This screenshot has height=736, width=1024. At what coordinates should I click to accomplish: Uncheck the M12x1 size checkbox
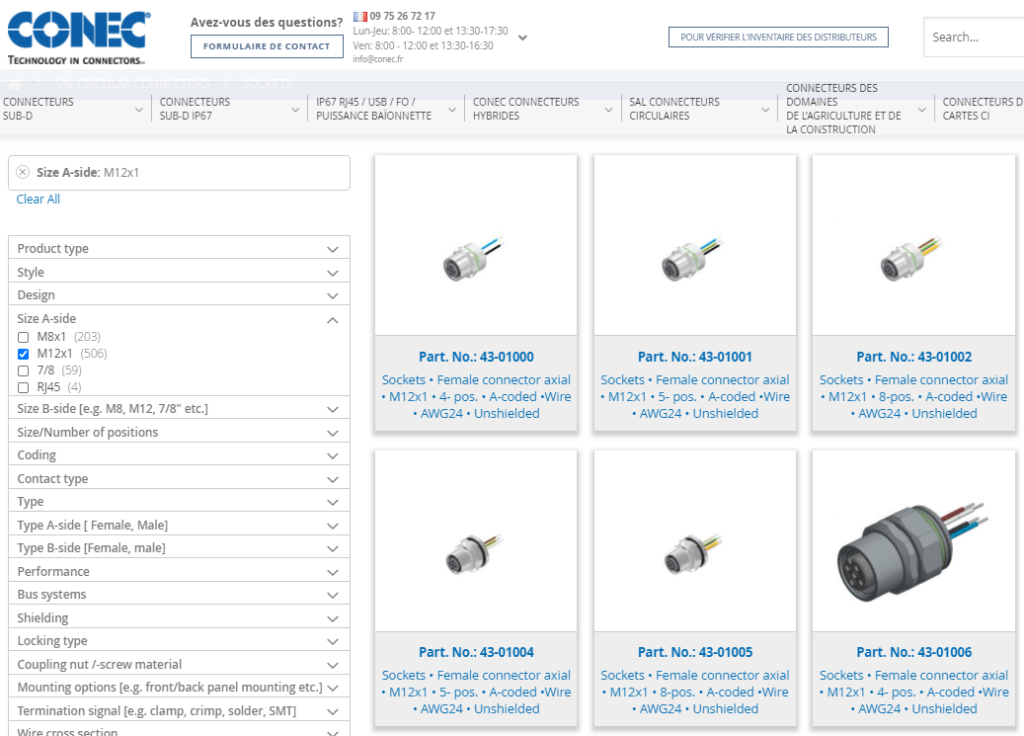(23, 354)
